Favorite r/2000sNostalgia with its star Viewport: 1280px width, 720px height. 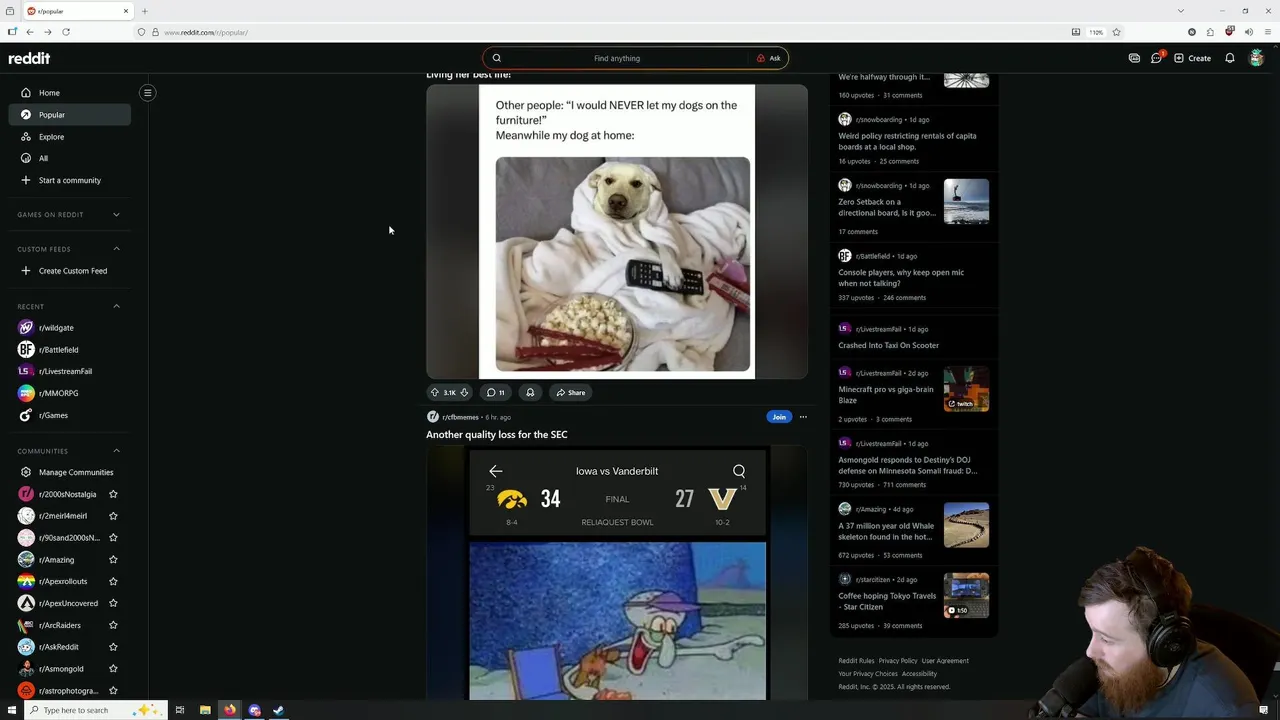(x=113, y=494)
